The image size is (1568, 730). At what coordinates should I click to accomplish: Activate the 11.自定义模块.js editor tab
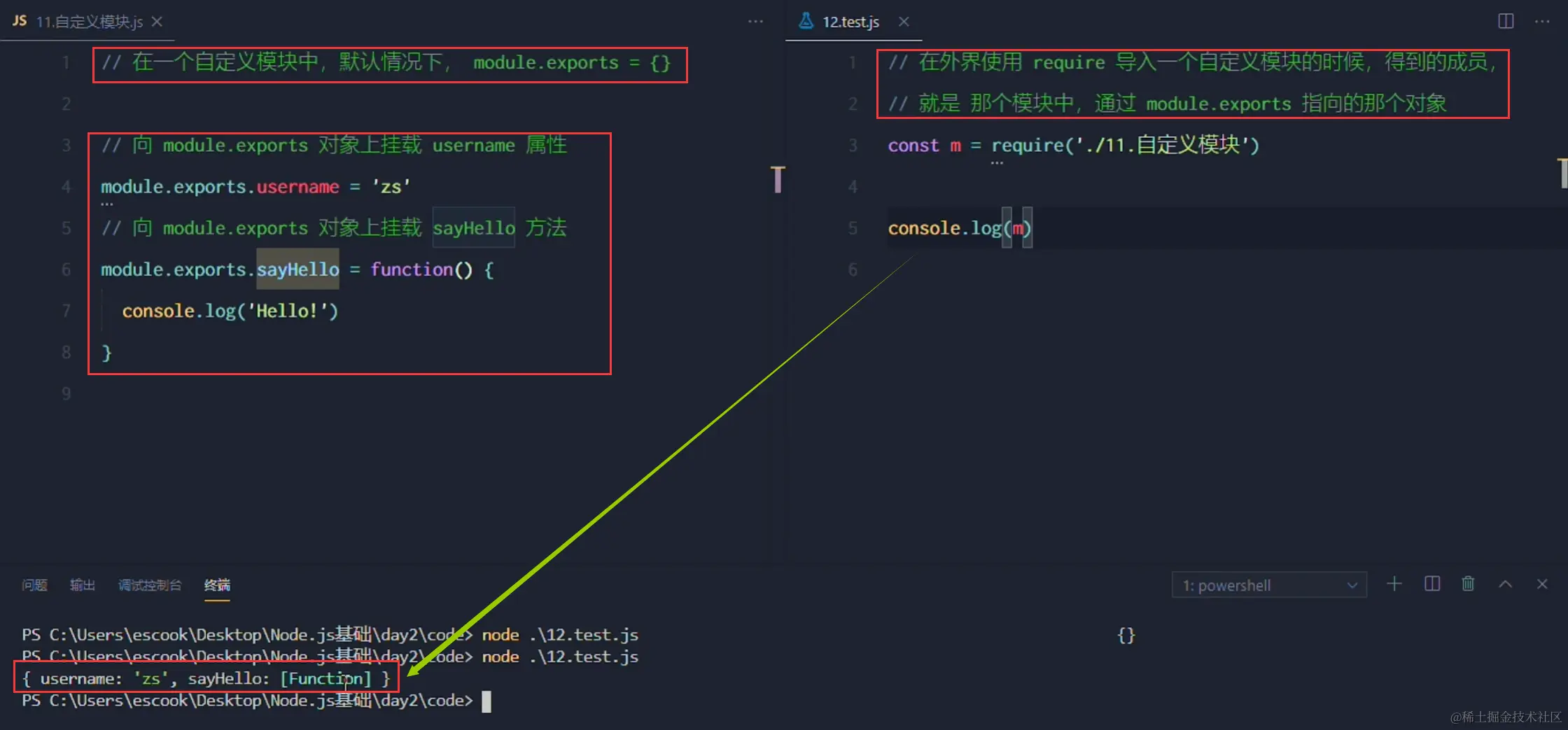(87, 22)
